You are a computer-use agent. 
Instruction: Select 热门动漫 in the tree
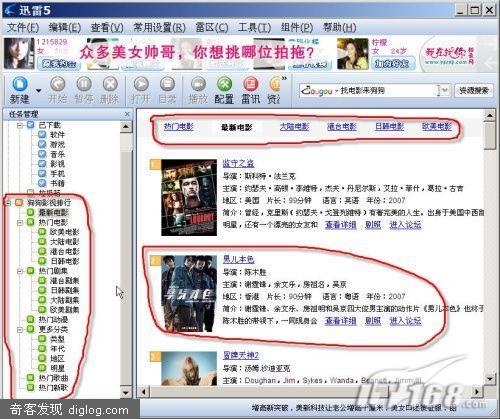tap(53, 320)
